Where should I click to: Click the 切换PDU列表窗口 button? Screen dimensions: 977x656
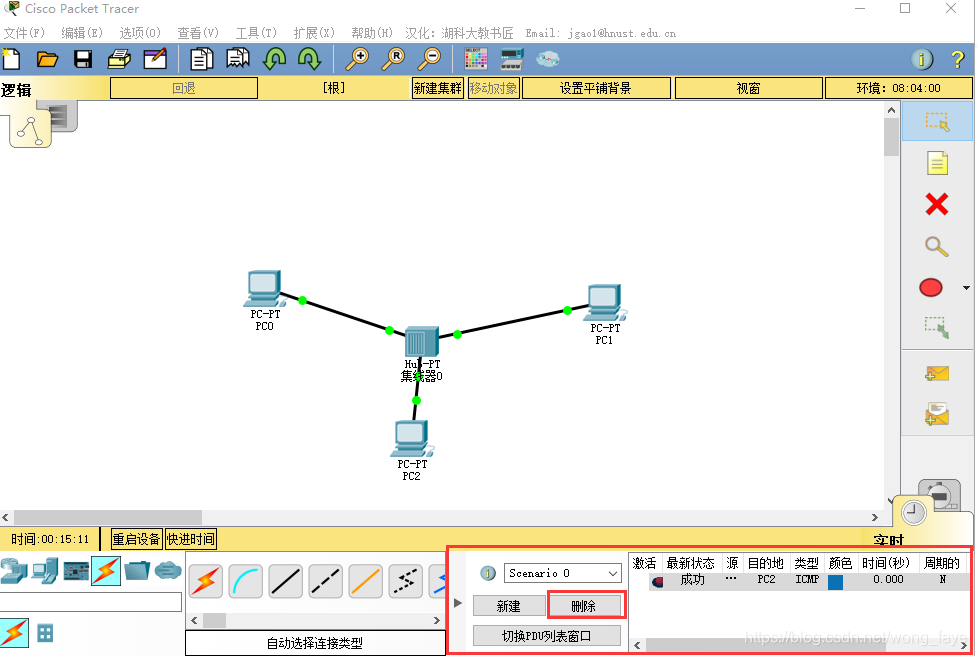(546, 636)
